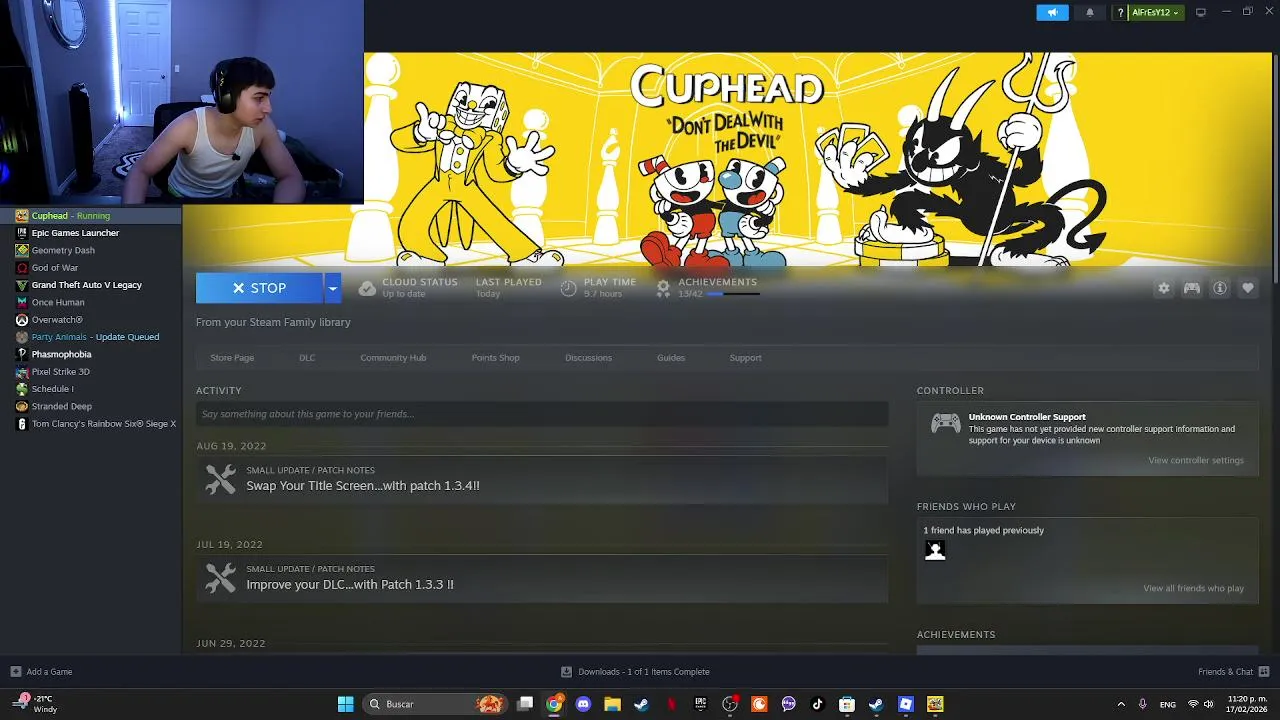The height and width of the screenshot is (720, 1280).
Task: Expand dropdown arrow next to STOP
Action: [332, 288]
